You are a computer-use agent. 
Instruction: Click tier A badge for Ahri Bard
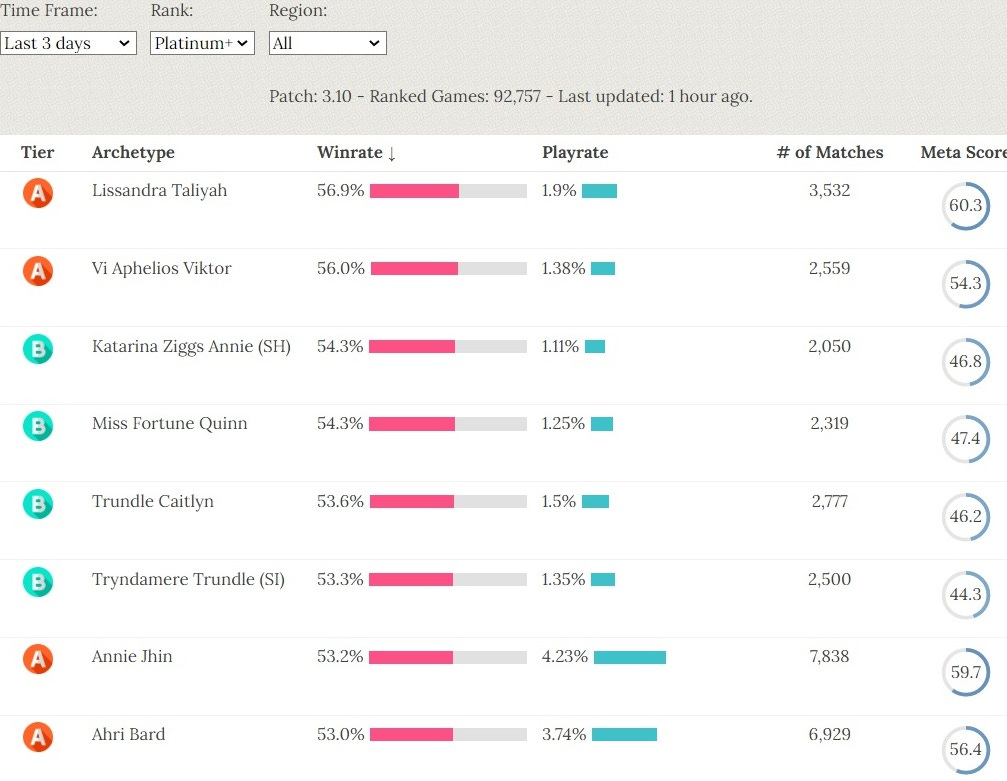(x=38, y=737)
